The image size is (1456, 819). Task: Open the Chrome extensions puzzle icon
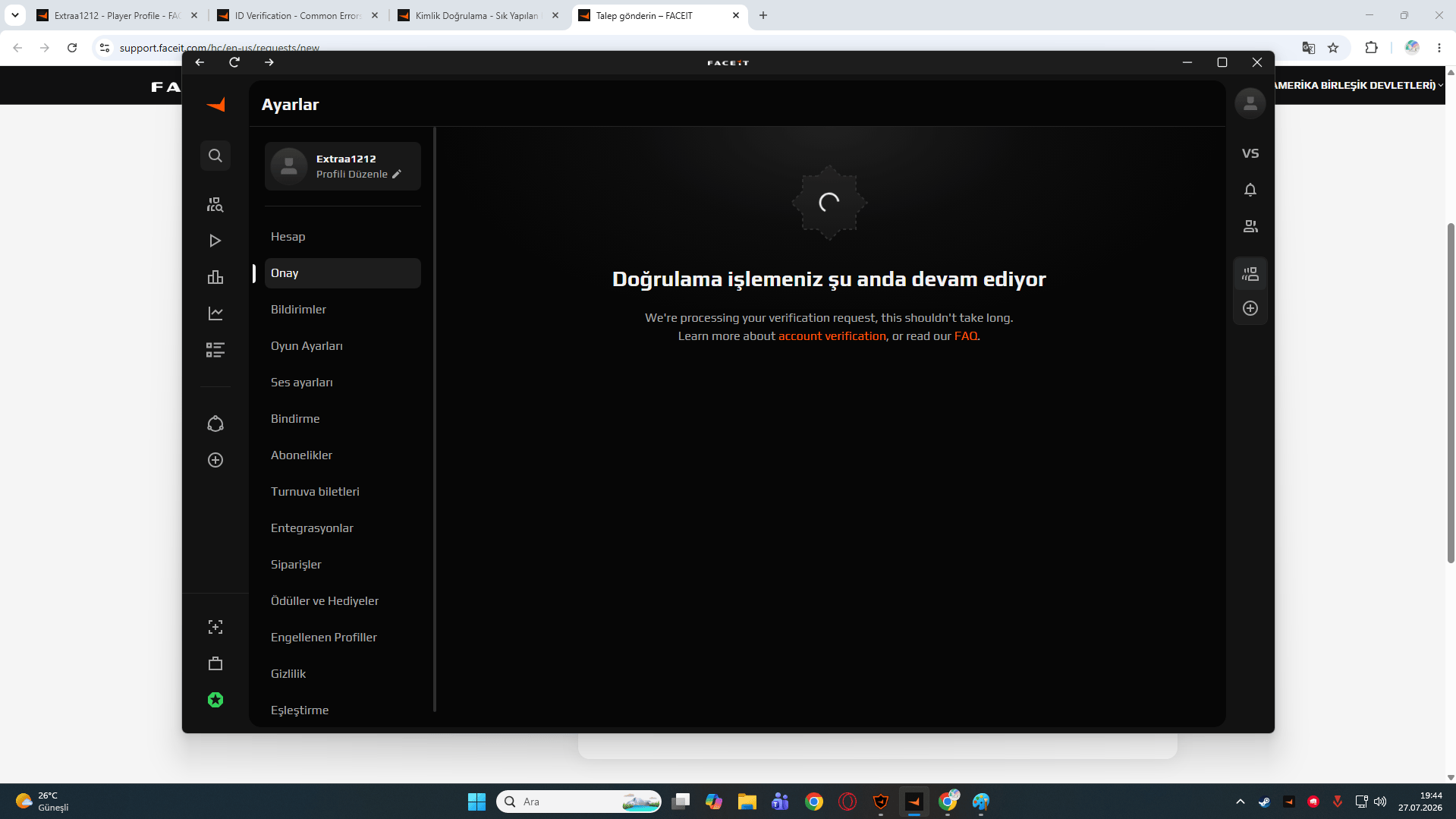1371,48
